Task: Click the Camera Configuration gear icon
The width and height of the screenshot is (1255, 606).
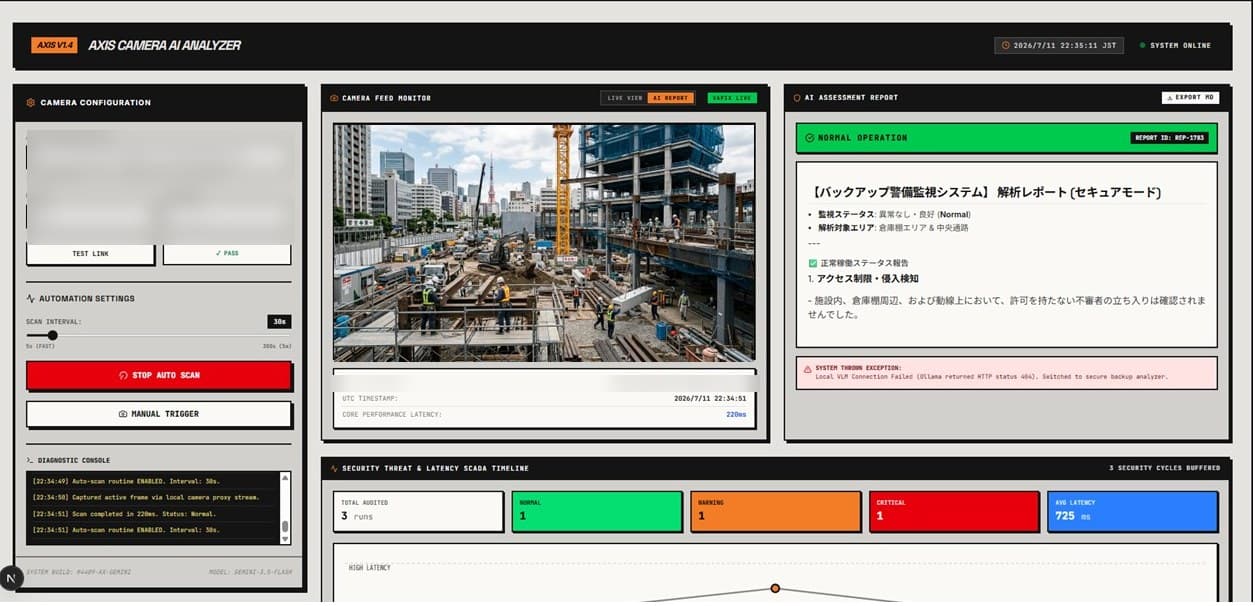Action: (31, 103)
